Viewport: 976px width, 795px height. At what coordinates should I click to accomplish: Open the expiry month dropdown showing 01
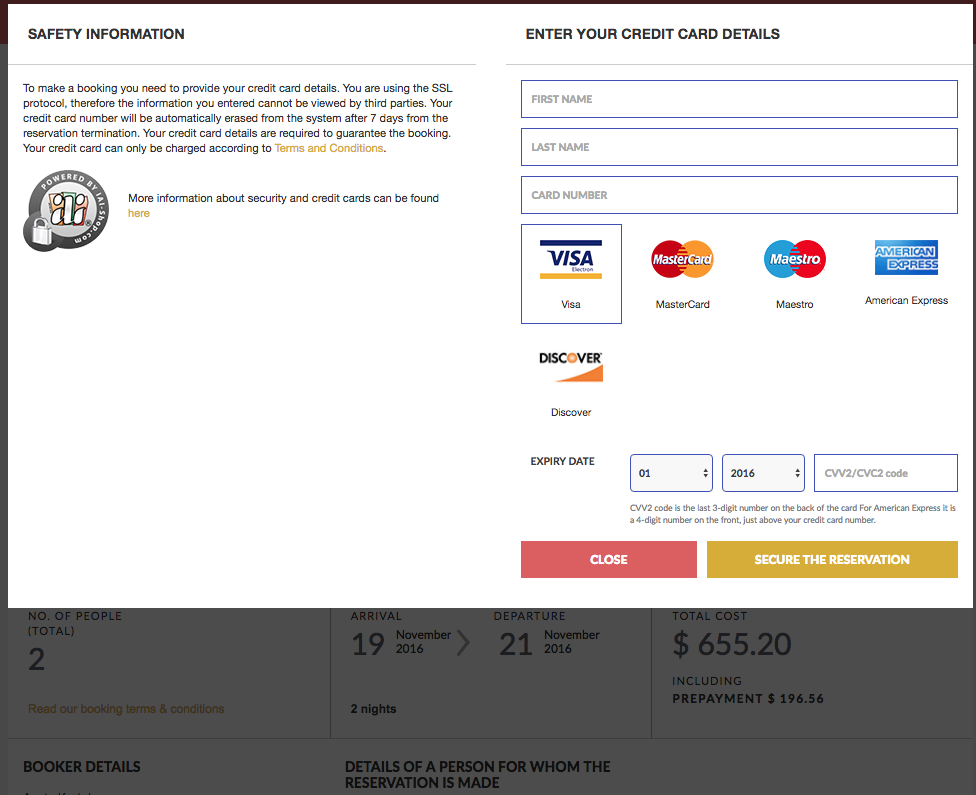pos(671,473)
